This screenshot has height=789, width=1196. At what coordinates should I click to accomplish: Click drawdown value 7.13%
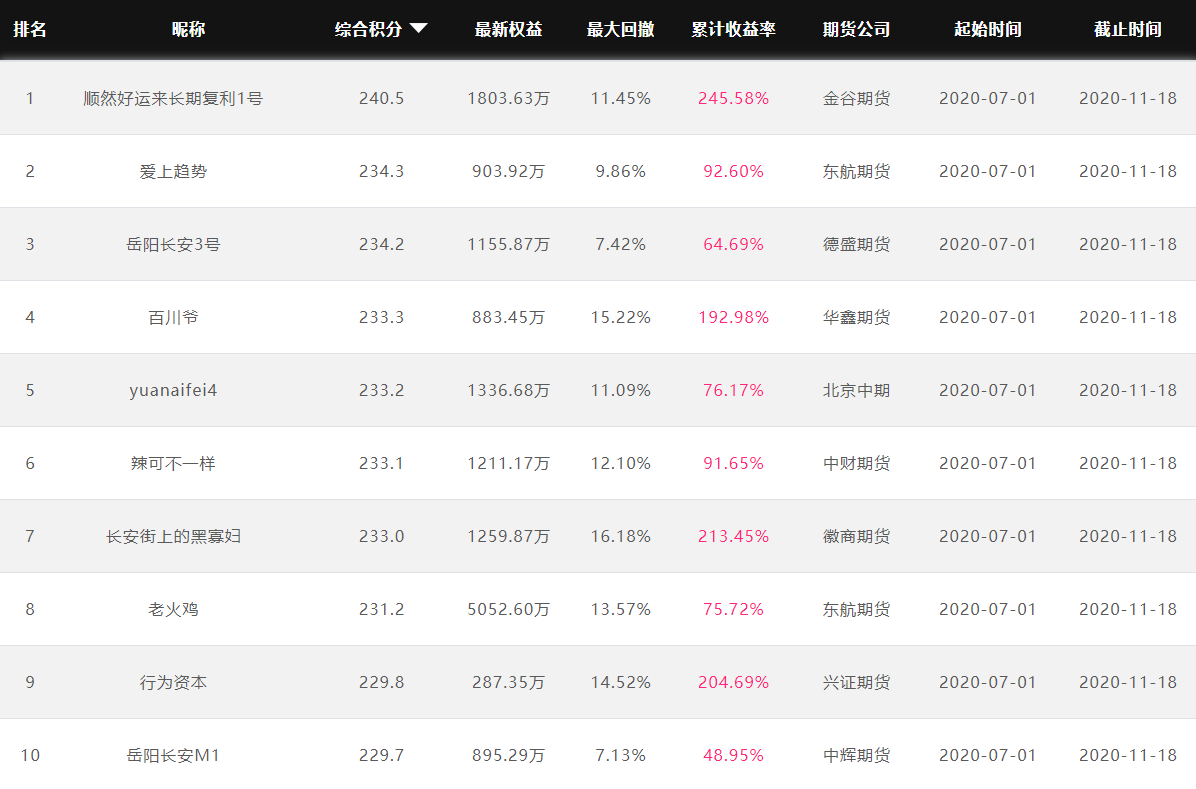pyautogui.click(x=620, y=755)
